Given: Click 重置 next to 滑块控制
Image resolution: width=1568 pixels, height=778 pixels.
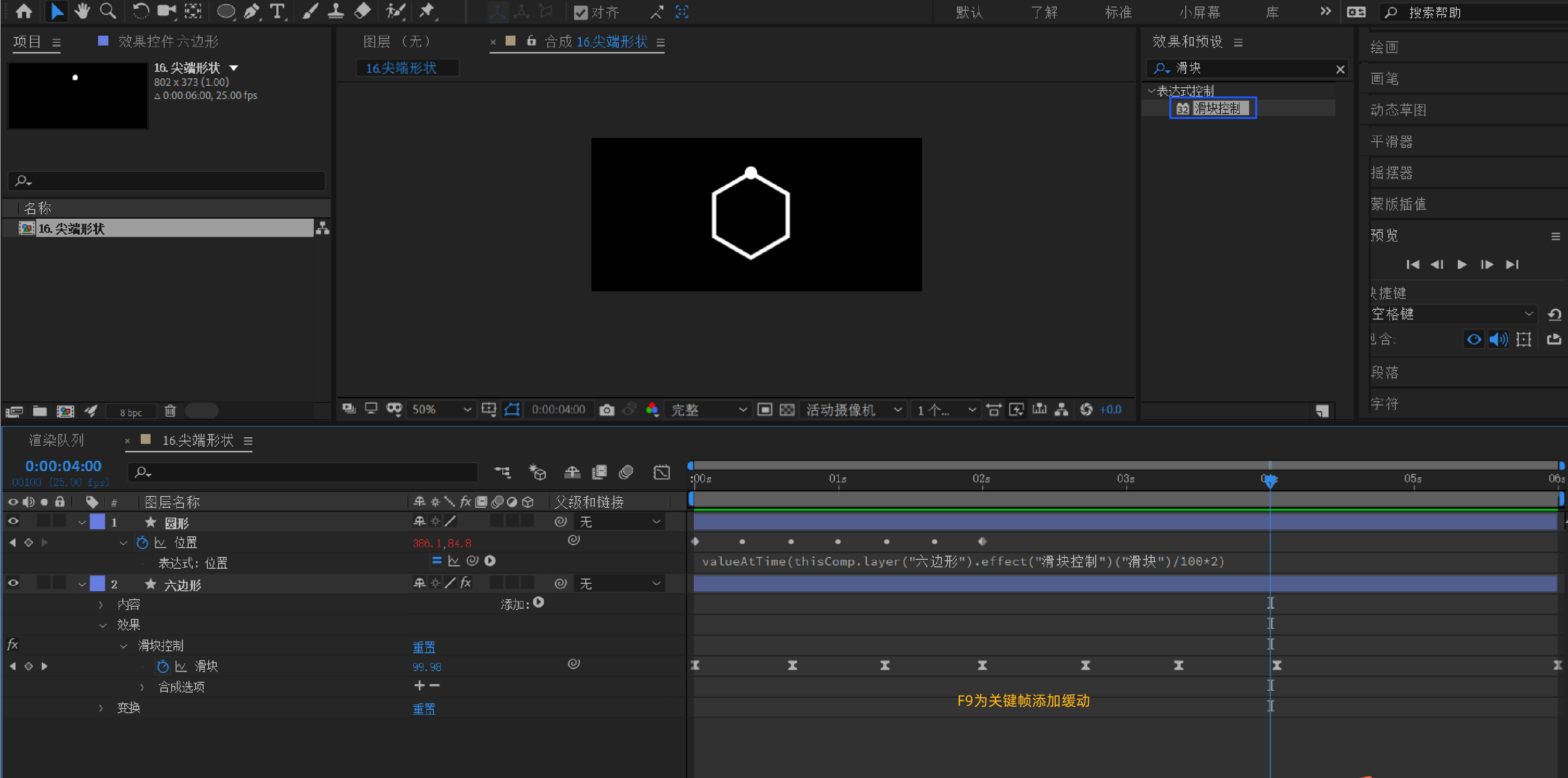Looking at the screenshot, I should [x=424, y=647].
